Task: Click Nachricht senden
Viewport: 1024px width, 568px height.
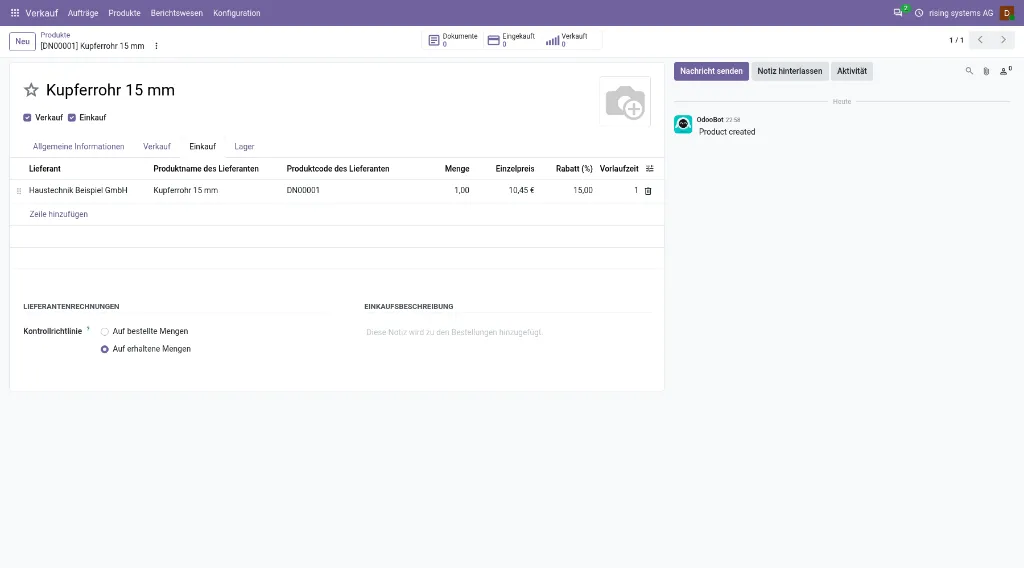Action: click(711, 71)
